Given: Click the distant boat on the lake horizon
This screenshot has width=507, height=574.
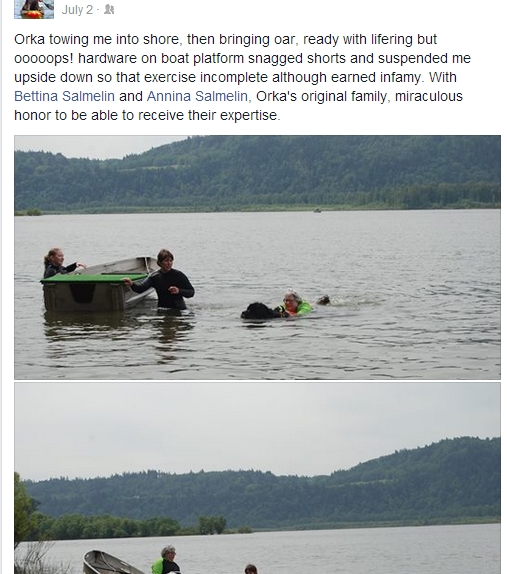Looking at the screenshot, I should tap(317, 210).
